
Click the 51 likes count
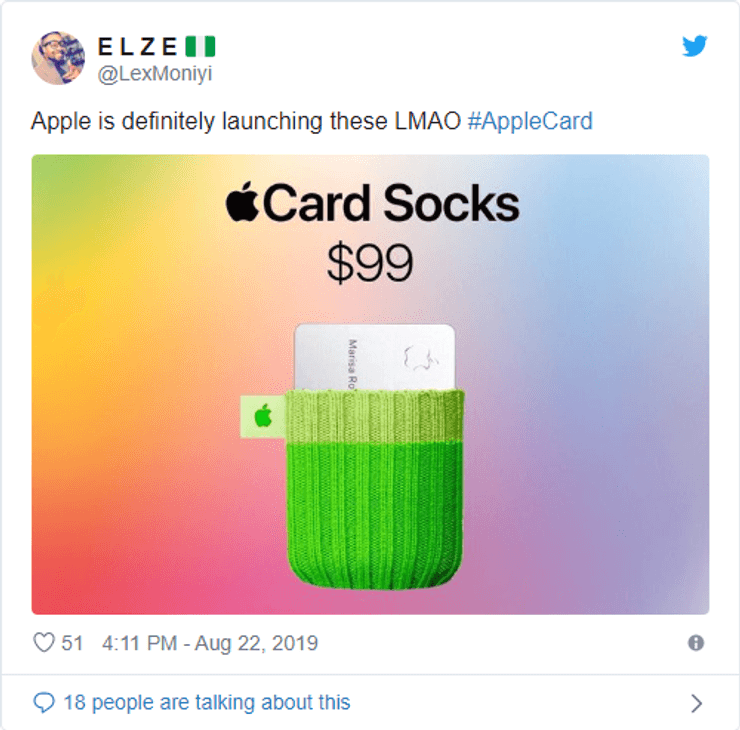72,643
